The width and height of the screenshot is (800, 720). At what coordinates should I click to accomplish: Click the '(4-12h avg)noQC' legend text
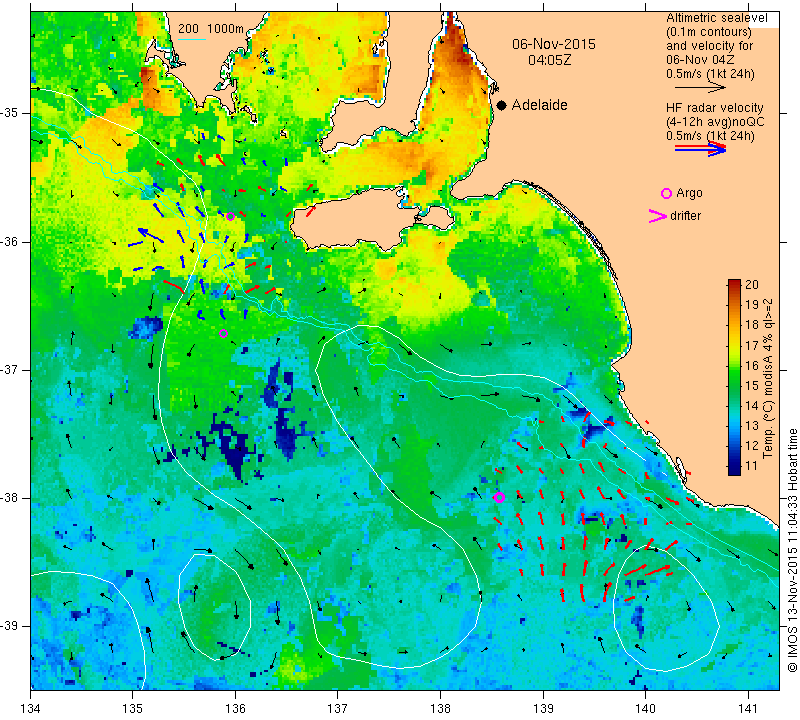715,122
